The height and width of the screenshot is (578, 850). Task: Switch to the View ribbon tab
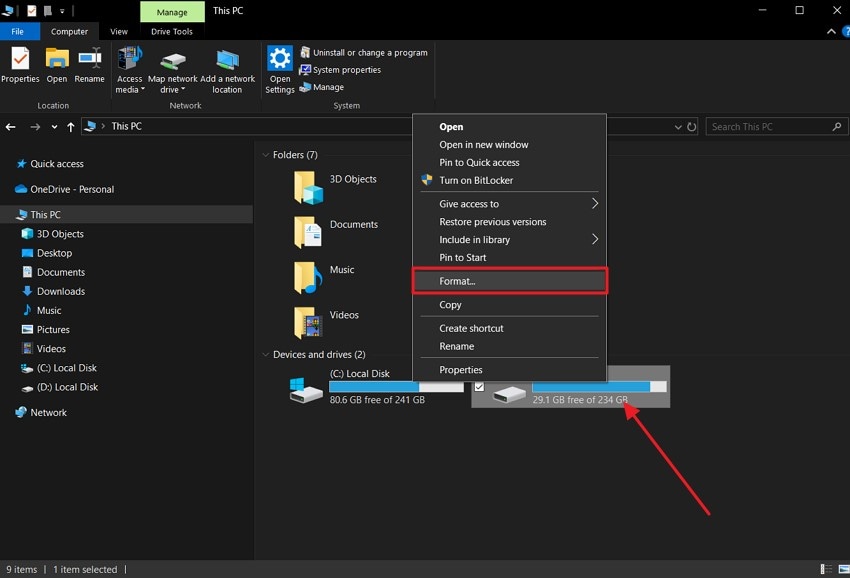click(119, 31)
